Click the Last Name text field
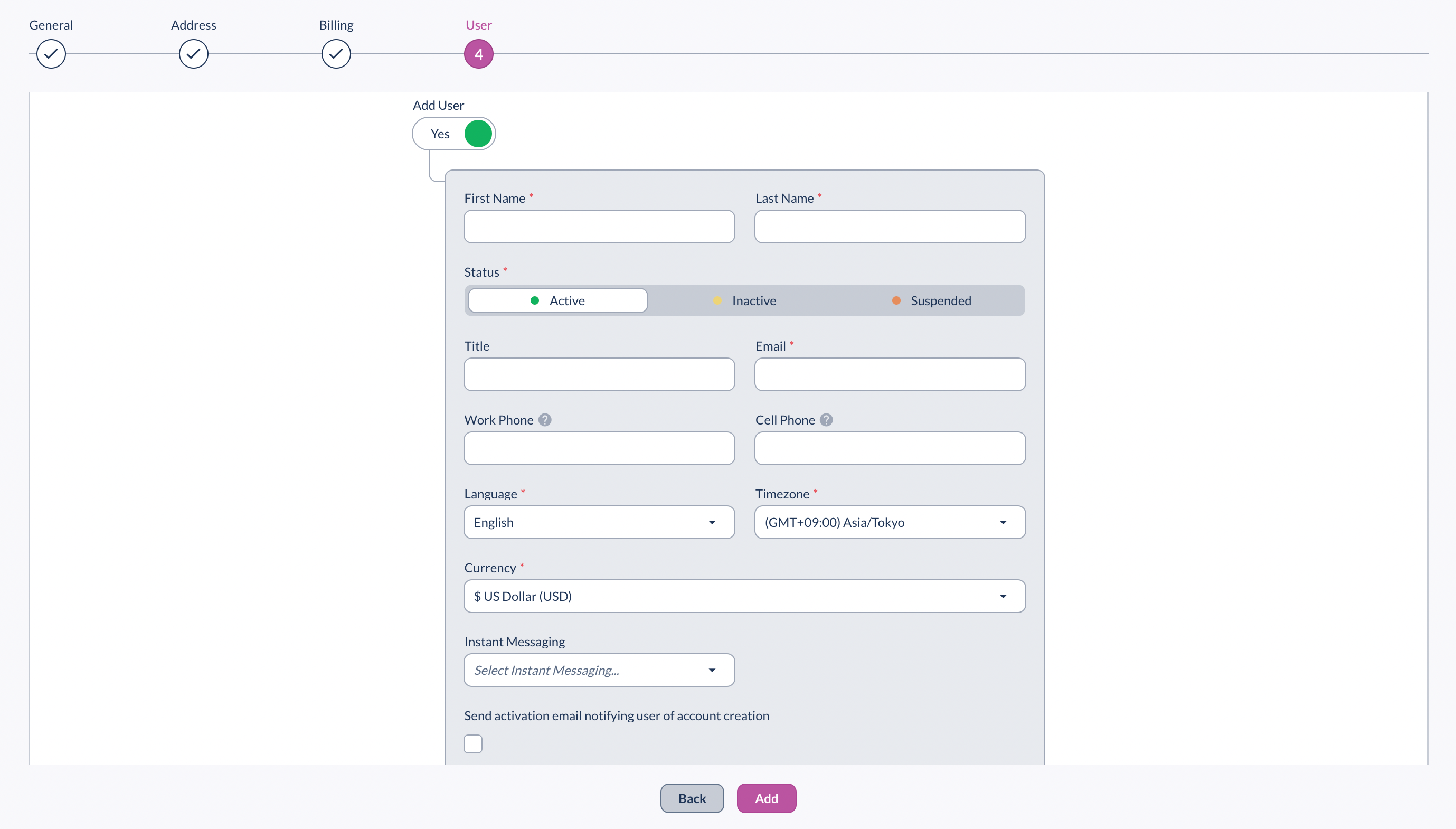Screen dimensions: 1456x829 [890, 227]
